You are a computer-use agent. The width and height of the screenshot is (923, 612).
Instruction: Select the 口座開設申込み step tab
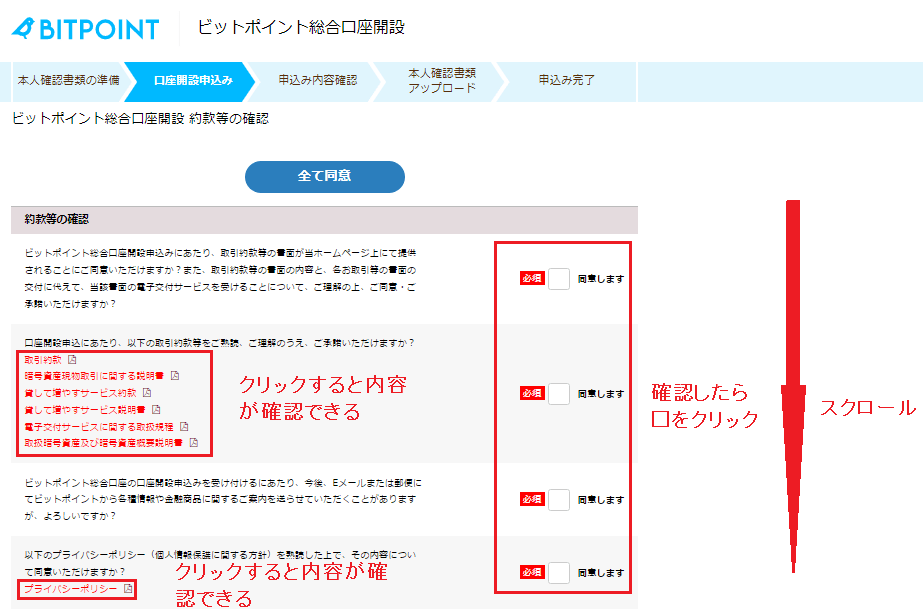tap(193, 81)
